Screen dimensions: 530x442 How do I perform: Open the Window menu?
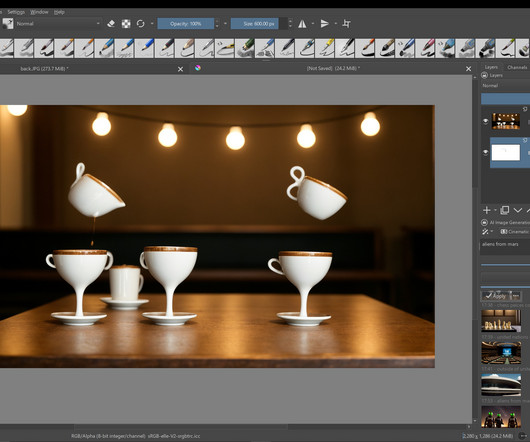pyautogui.click(x=39, y=12)
